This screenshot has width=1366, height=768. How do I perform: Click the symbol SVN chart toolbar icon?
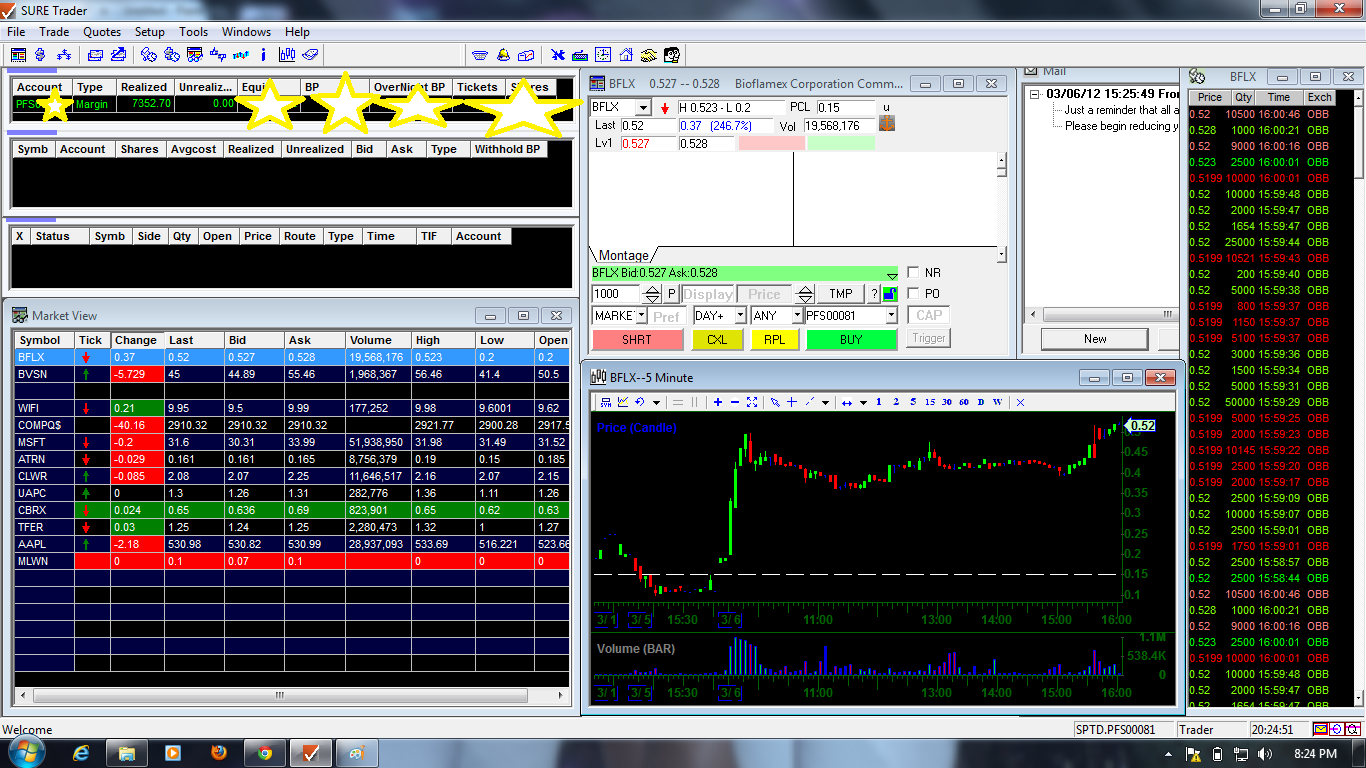tap(605, 402)
